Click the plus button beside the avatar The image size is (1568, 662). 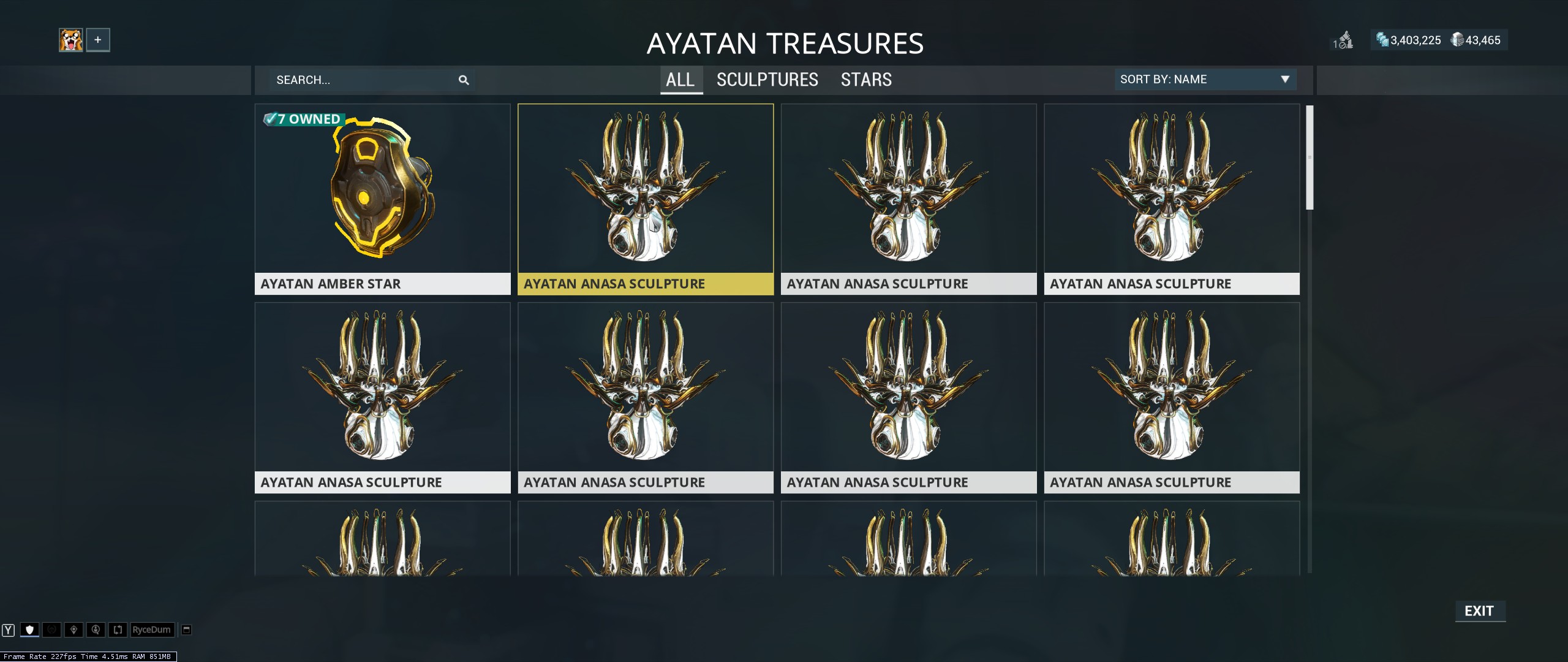tap(98, 40)
